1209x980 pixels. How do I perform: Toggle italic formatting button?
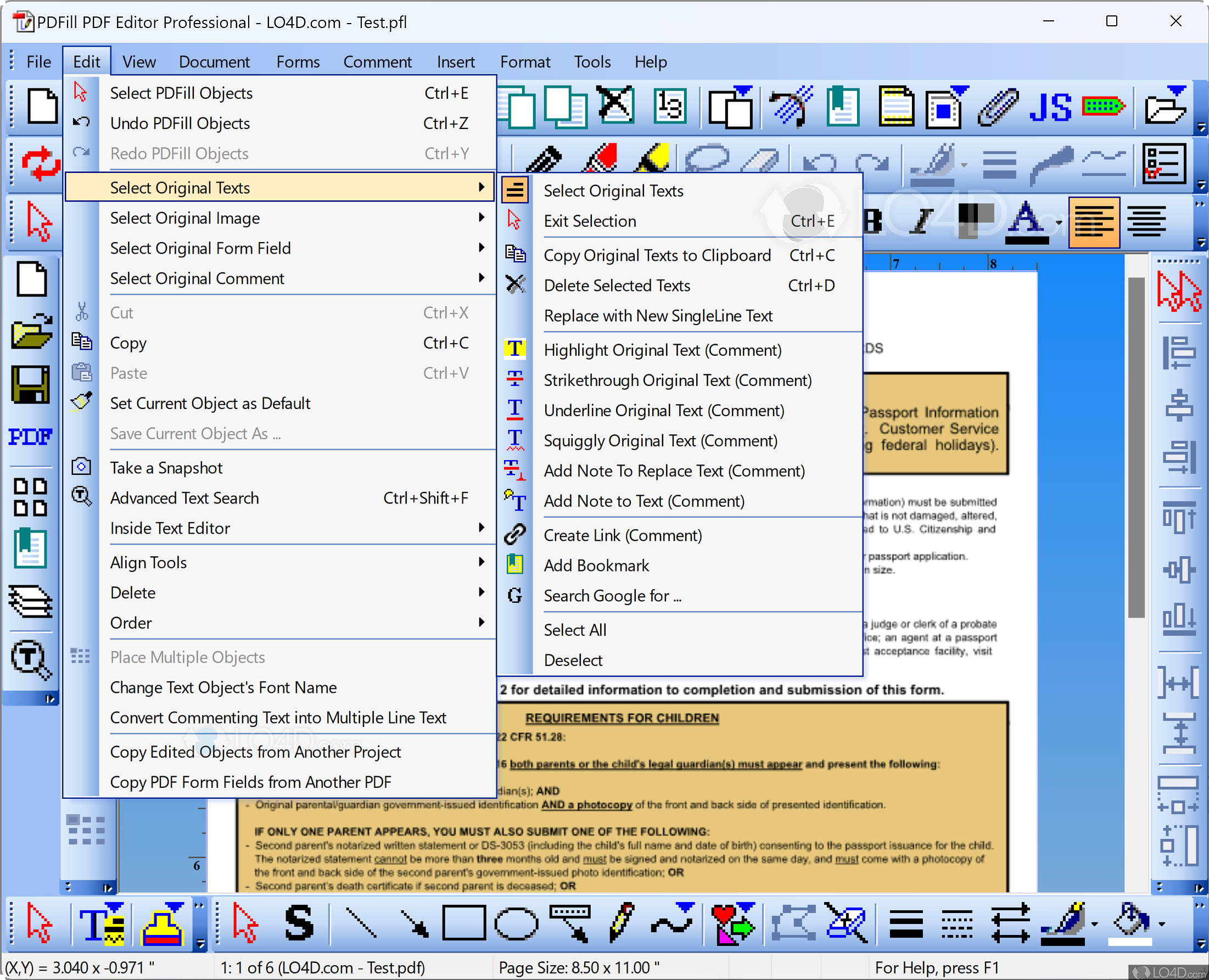pos(922,222)
